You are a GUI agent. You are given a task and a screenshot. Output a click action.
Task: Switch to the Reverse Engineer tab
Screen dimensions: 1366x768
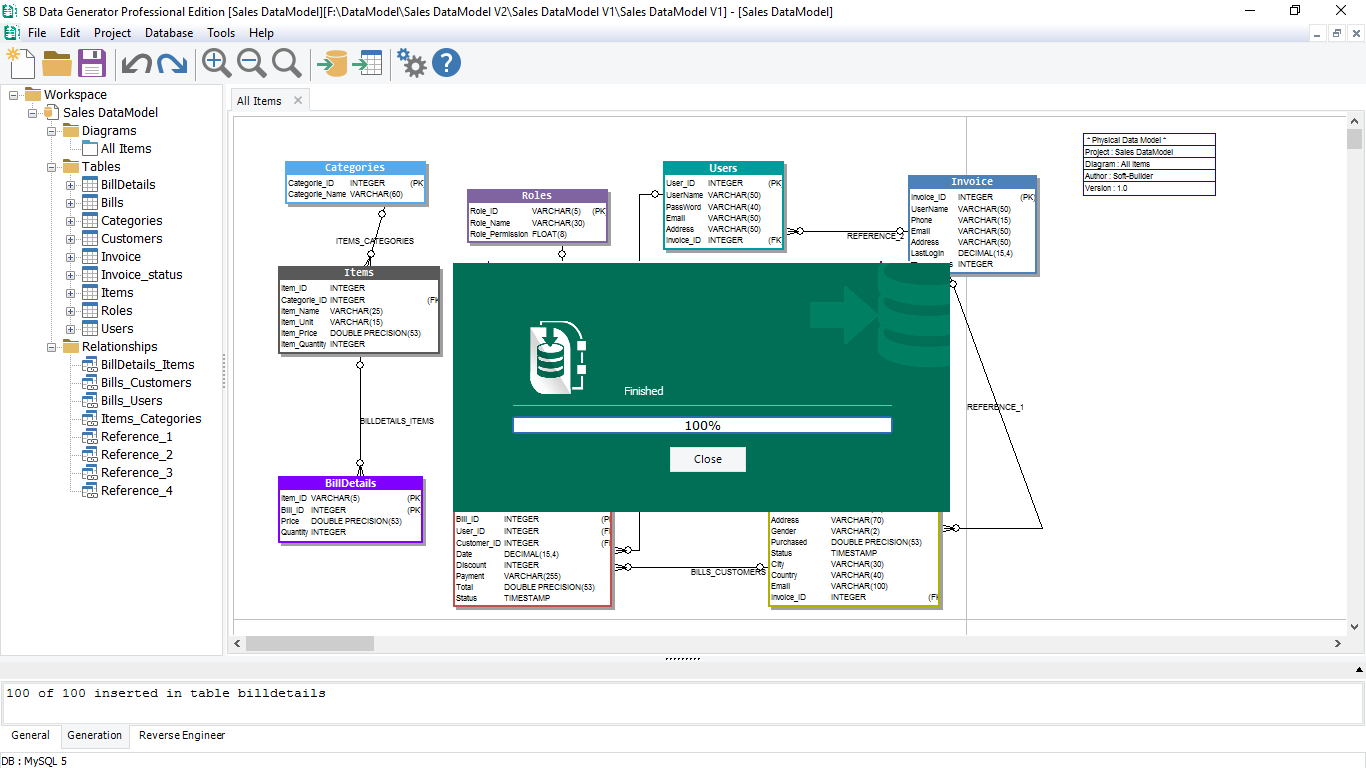coord(182,735)
